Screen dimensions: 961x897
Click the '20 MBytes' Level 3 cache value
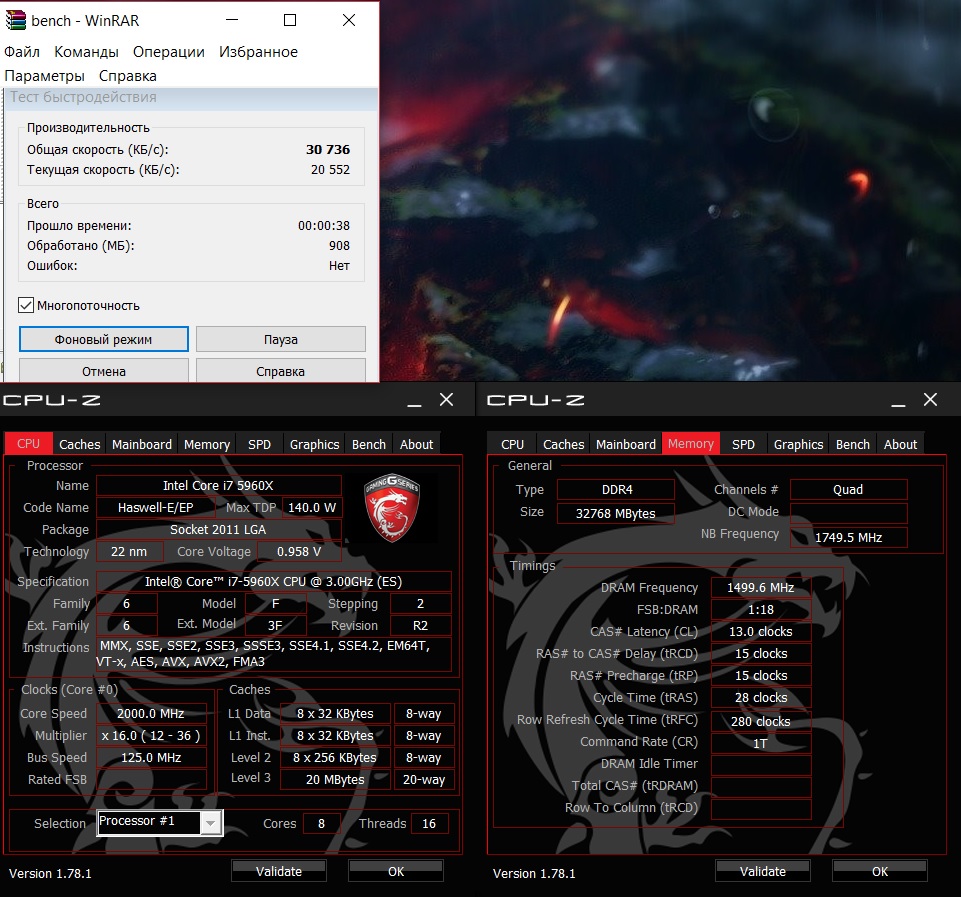click(335, 779)
